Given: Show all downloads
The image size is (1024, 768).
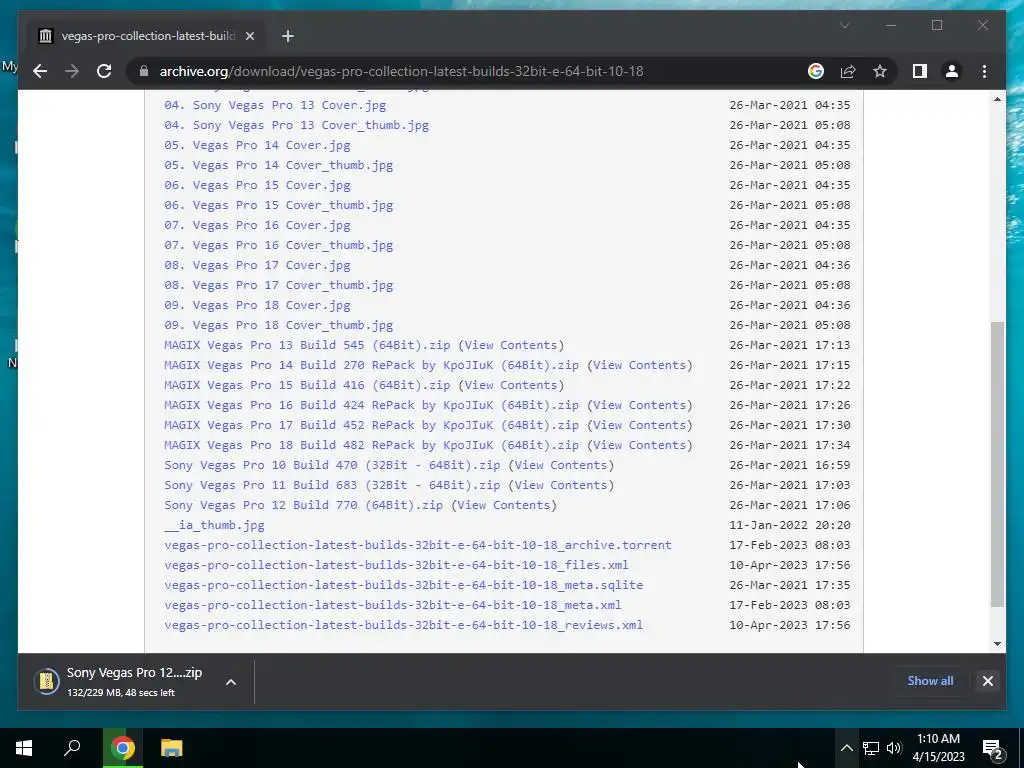Looking at the screenshot, I should point(930,680).
